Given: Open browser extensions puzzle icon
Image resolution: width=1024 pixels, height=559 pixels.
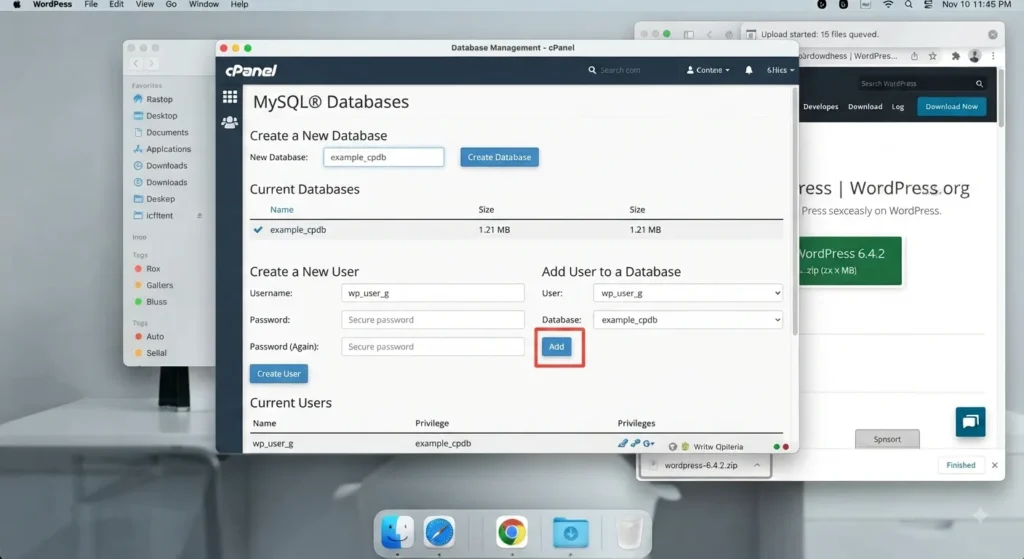Looking at the screenshot, I should [955, 56].
